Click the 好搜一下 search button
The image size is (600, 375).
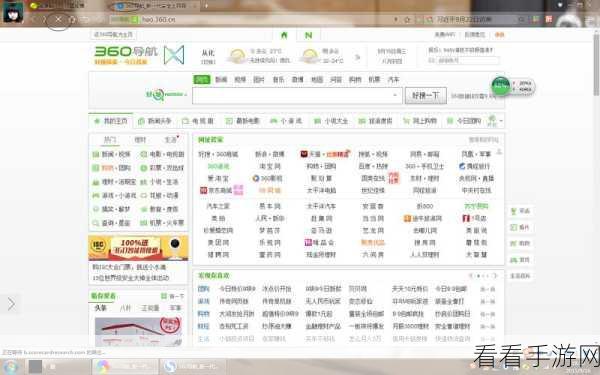(x=426, y=95)
